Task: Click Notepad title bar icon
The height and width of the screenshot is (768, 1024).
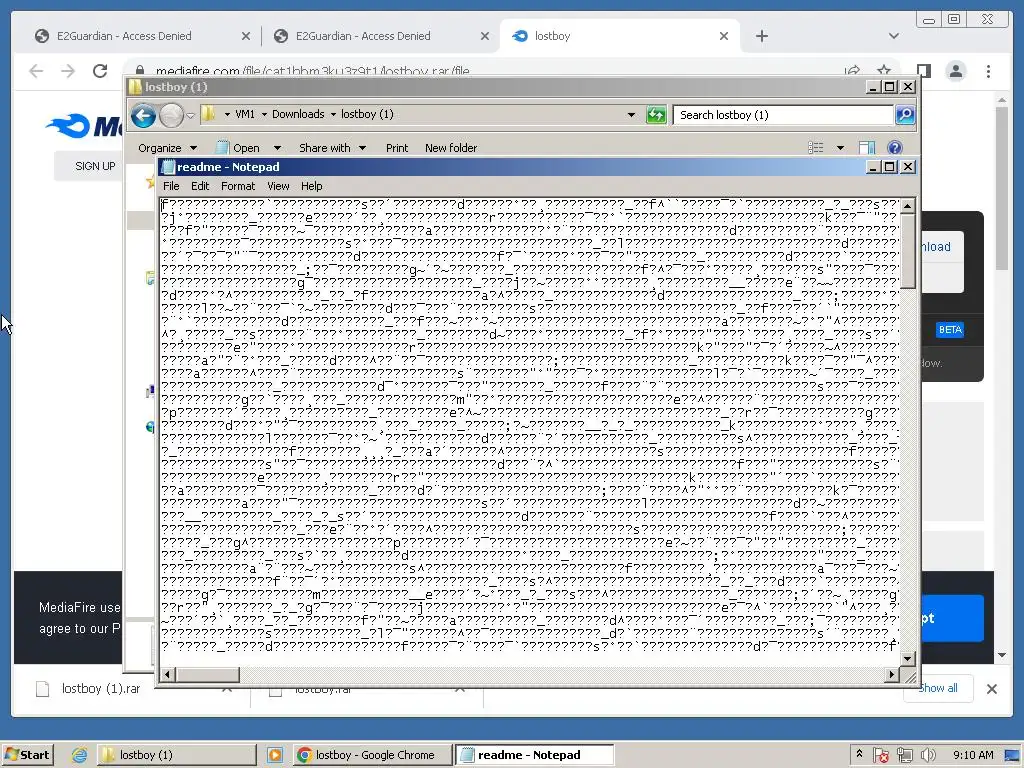Action: tap(168, 167)
